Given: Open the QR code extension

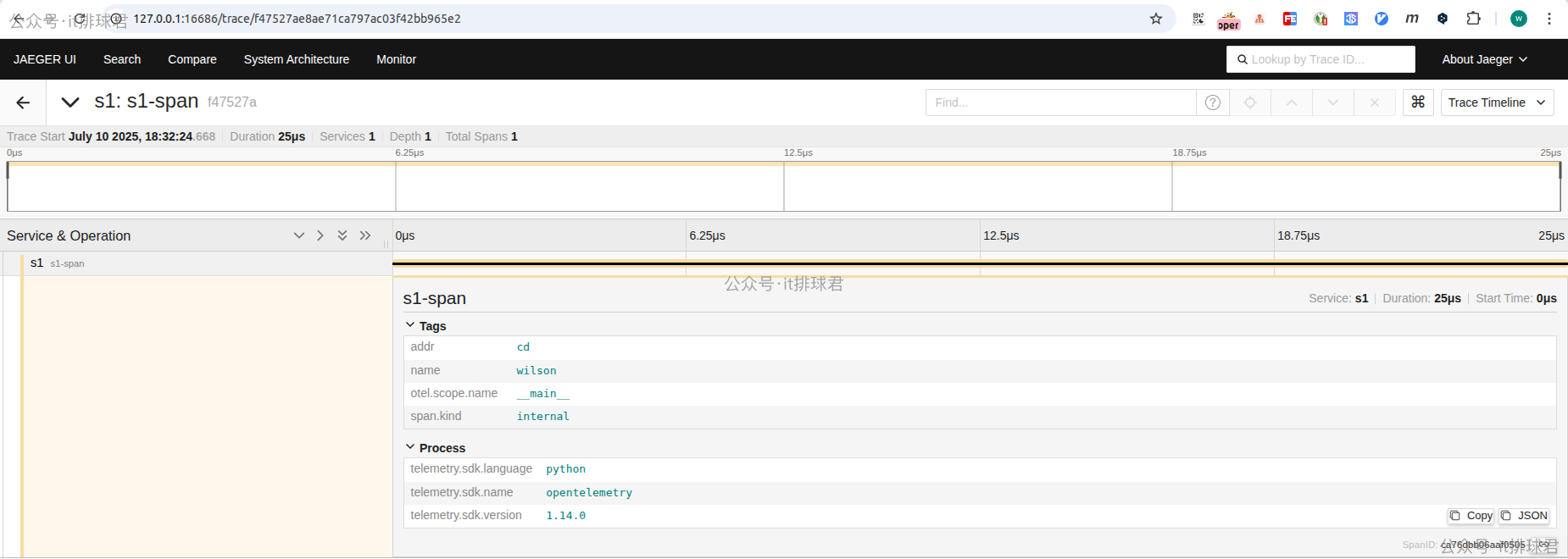Looking at the screenshot, I should pos(1198,19).
